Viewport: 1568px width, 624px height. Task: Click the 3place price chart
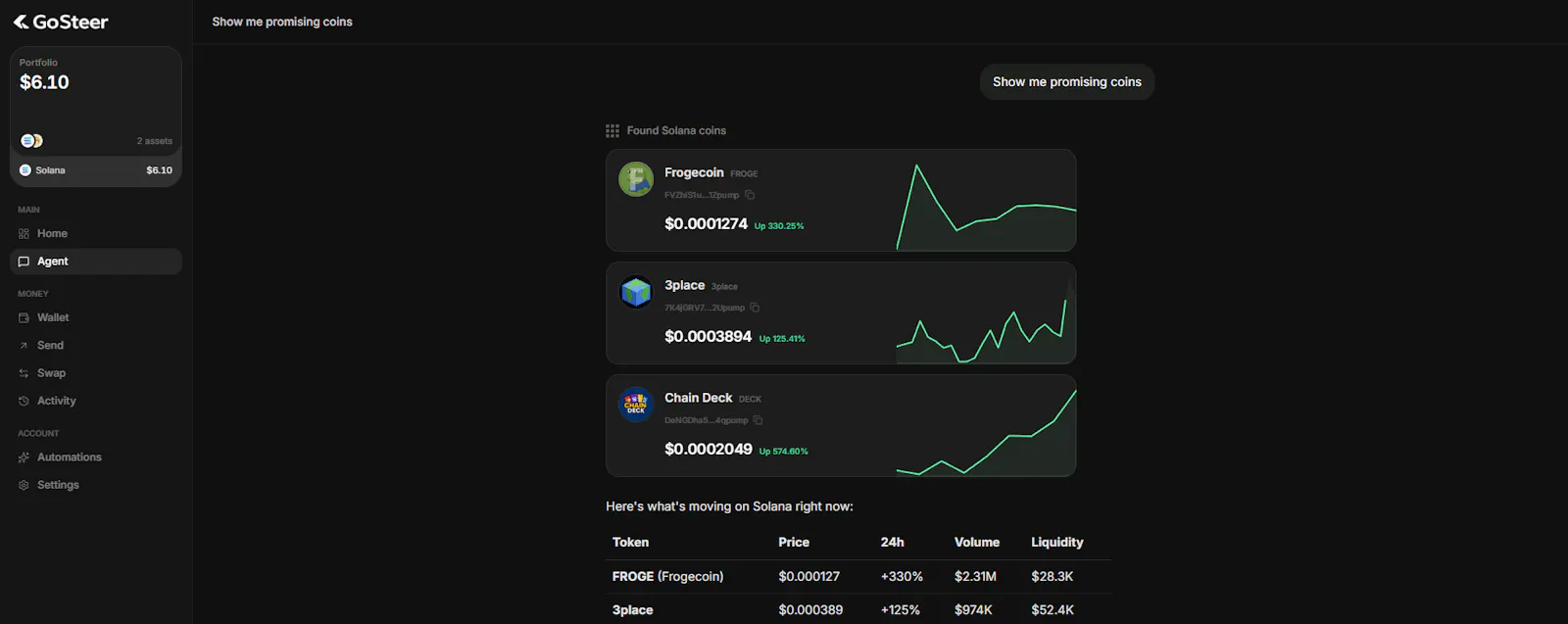[x=986, y=319]
